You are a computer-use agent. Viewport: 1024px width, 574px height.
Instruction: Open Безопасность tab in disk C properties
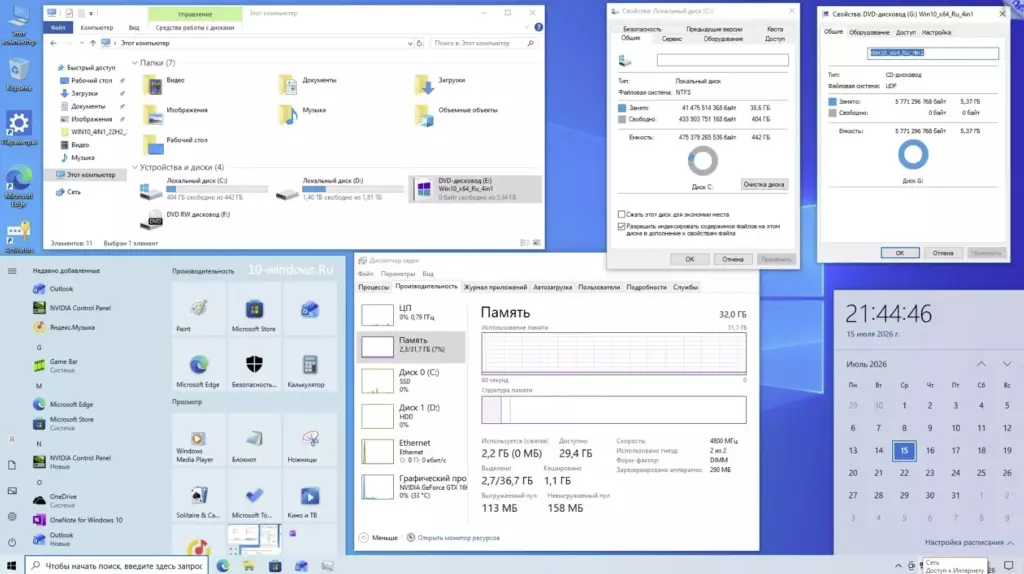[642, 29]
